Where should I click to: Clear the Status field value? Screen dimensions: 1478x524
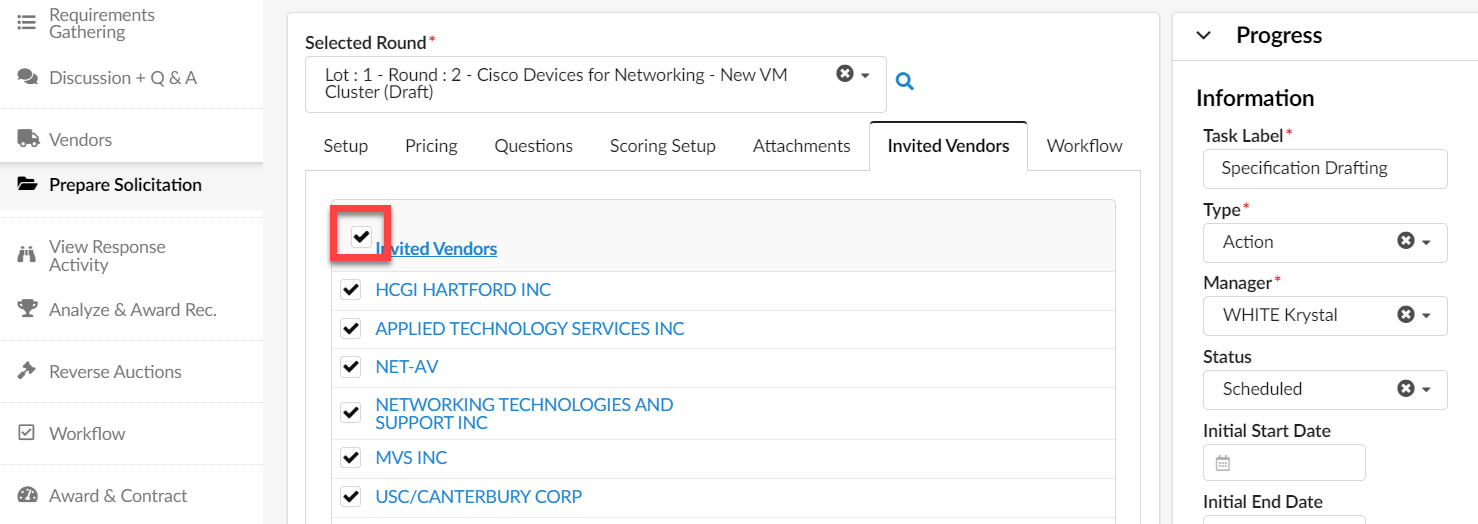[x=1405, y=389]
